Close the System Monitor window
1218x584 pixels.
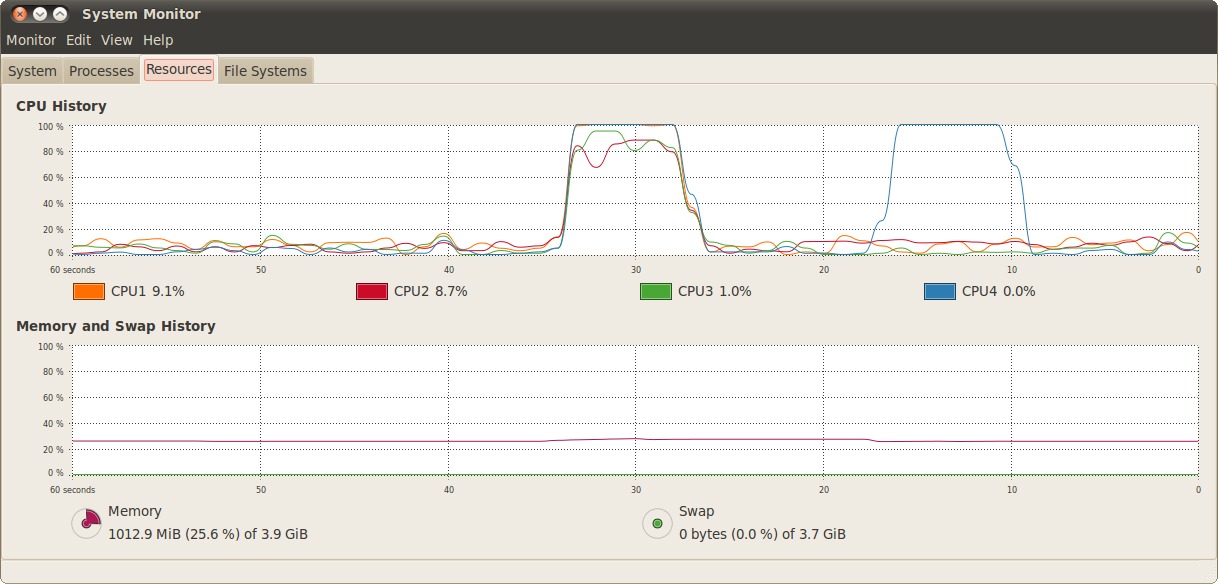(x=19, y=14)
